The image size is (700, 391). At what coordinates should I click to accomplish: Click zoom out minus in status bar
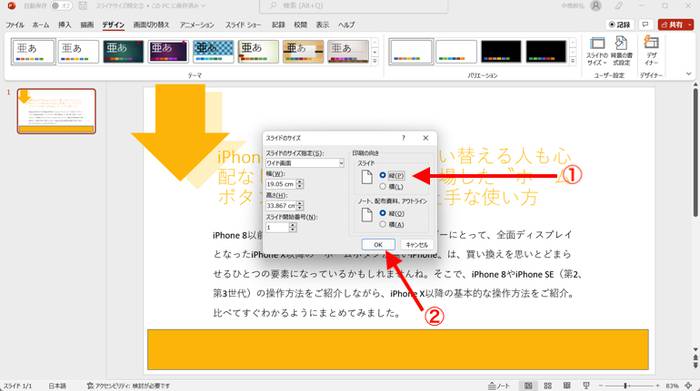click(601, 386)
